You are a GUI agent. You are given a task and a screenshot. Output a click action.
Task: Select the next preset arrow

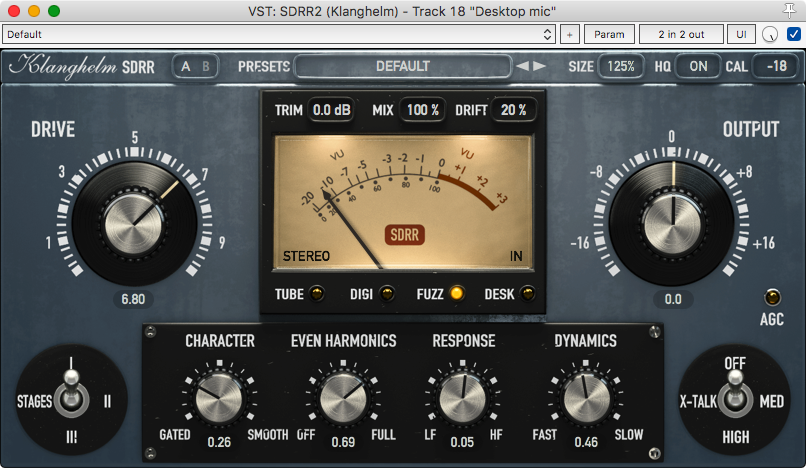(539, 66)
